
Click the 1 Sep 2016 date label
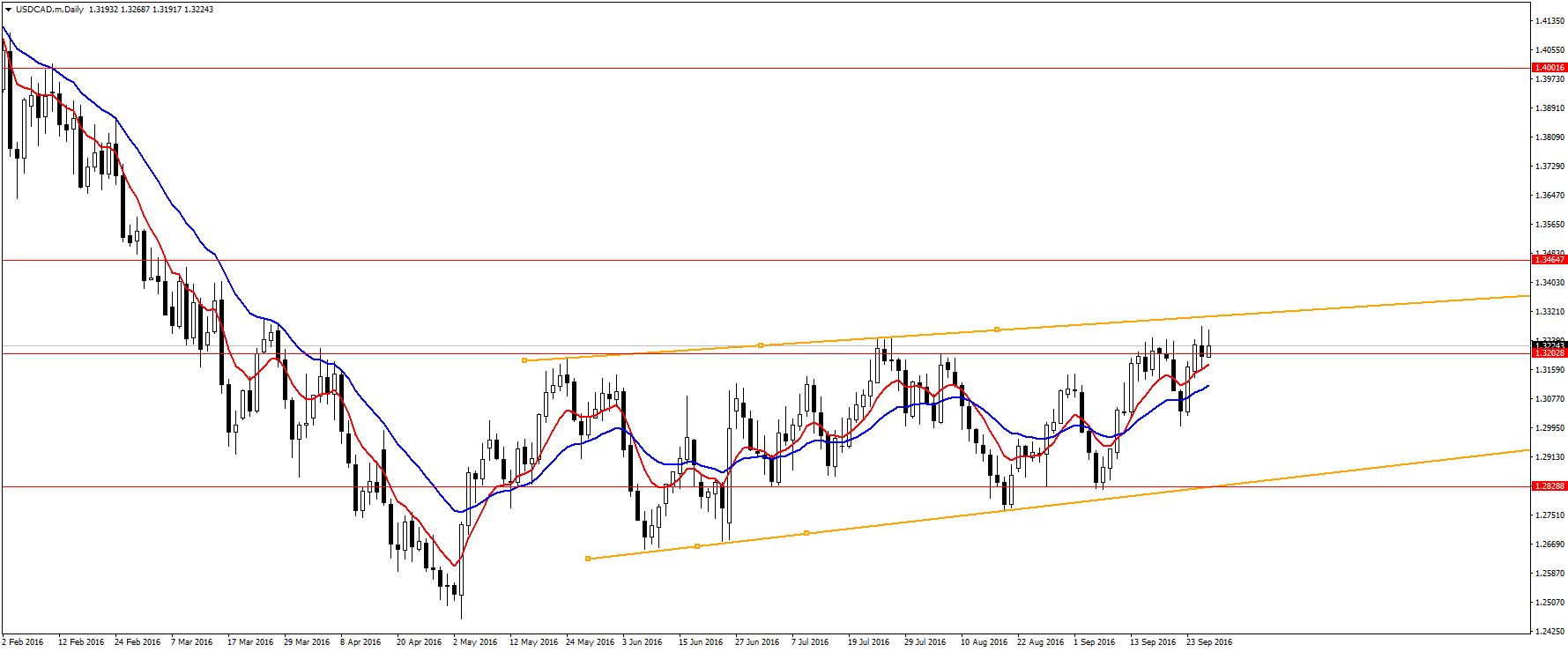1095,642
